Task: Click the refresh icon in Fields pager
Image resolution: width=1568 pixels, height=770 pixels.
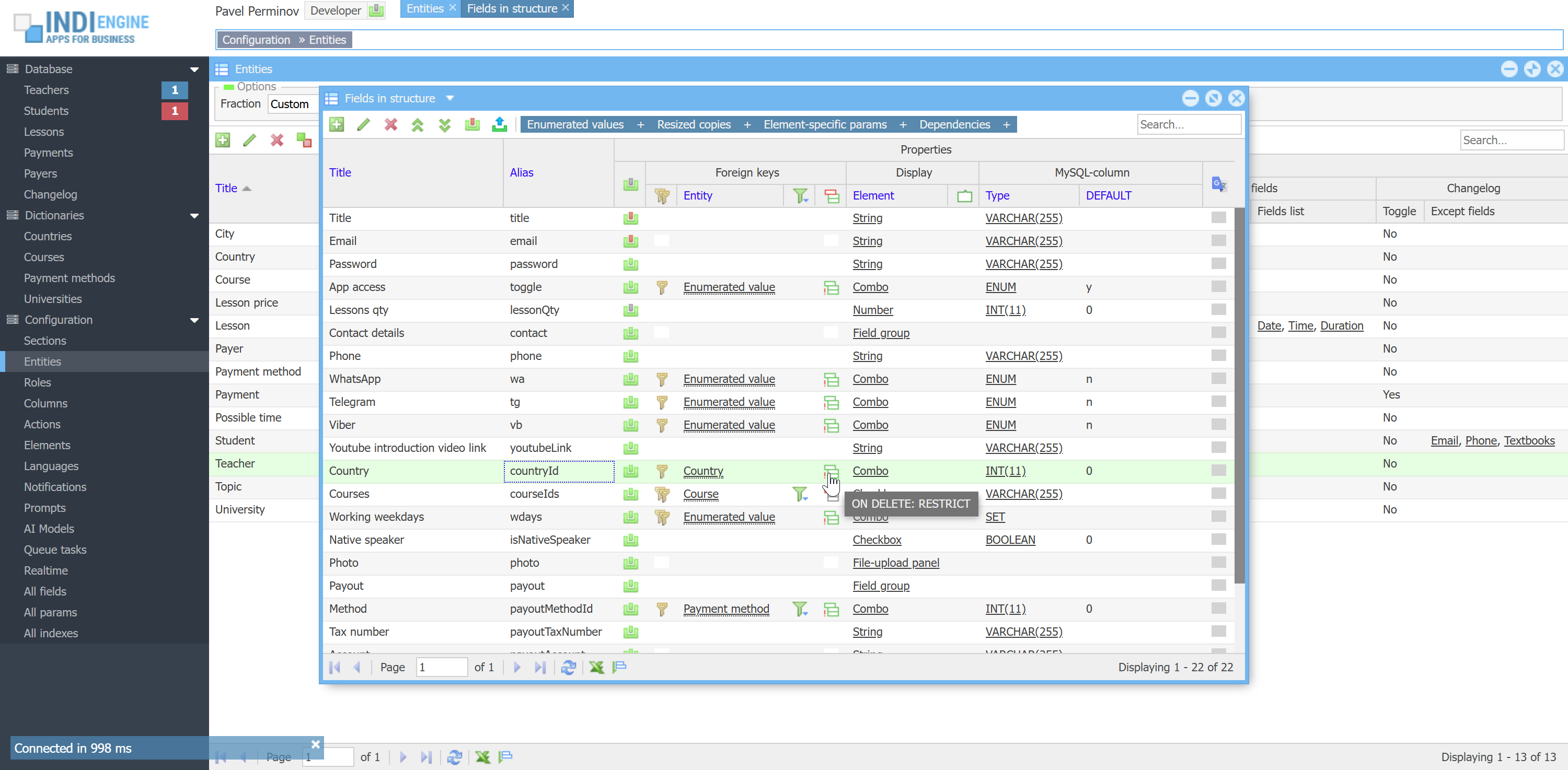Action: pyautogui.click(x=569, y=667)
